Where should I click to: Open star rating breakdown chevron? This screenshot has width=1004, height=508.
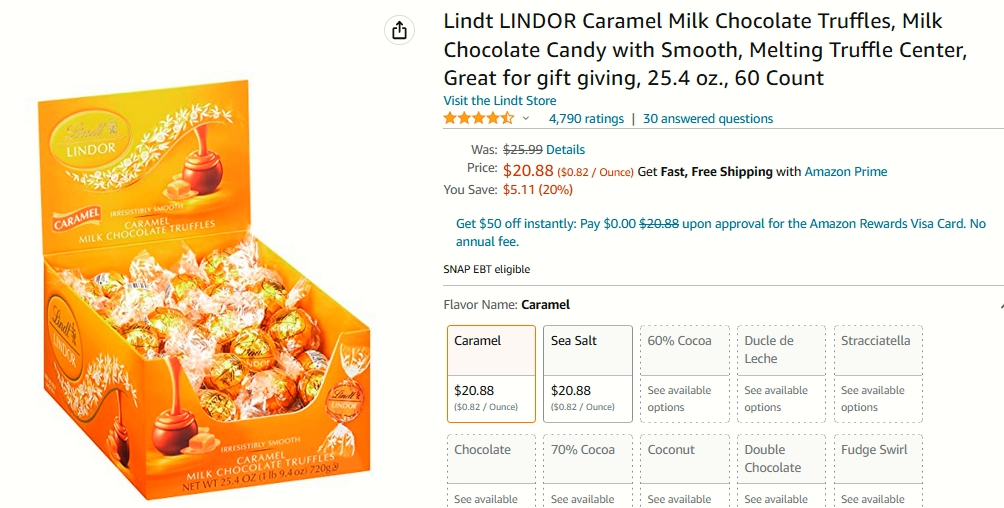tap(526, 119)
